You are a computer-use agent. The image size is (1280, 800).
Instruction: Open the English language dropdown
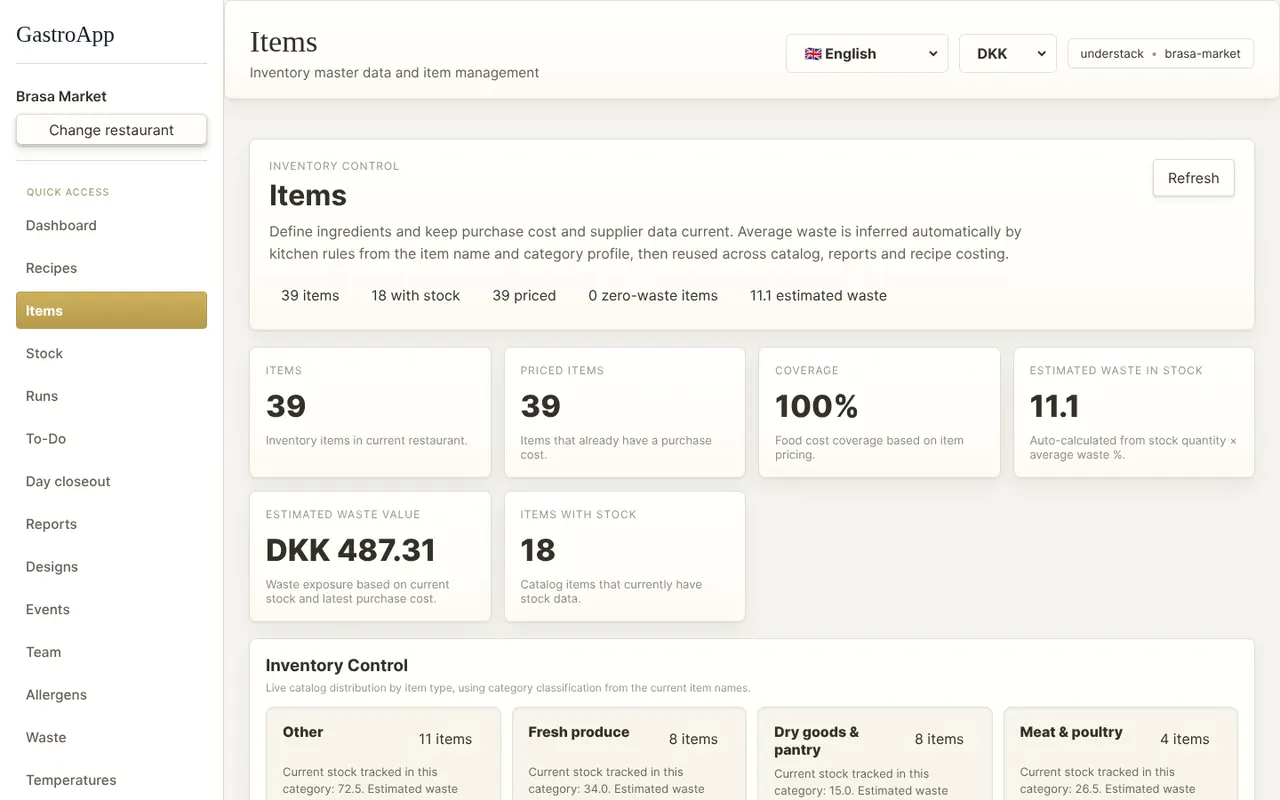(866, 54)
